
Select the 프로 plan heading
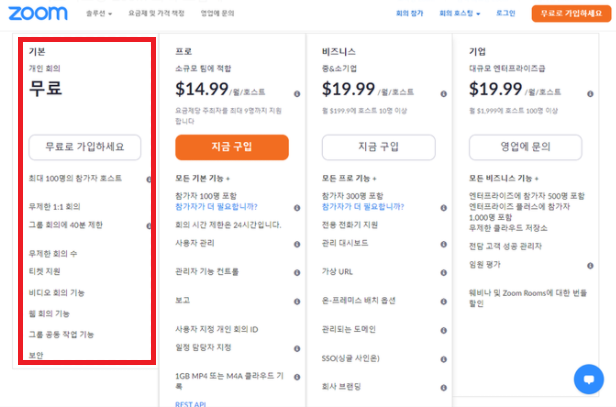(183, 51)
